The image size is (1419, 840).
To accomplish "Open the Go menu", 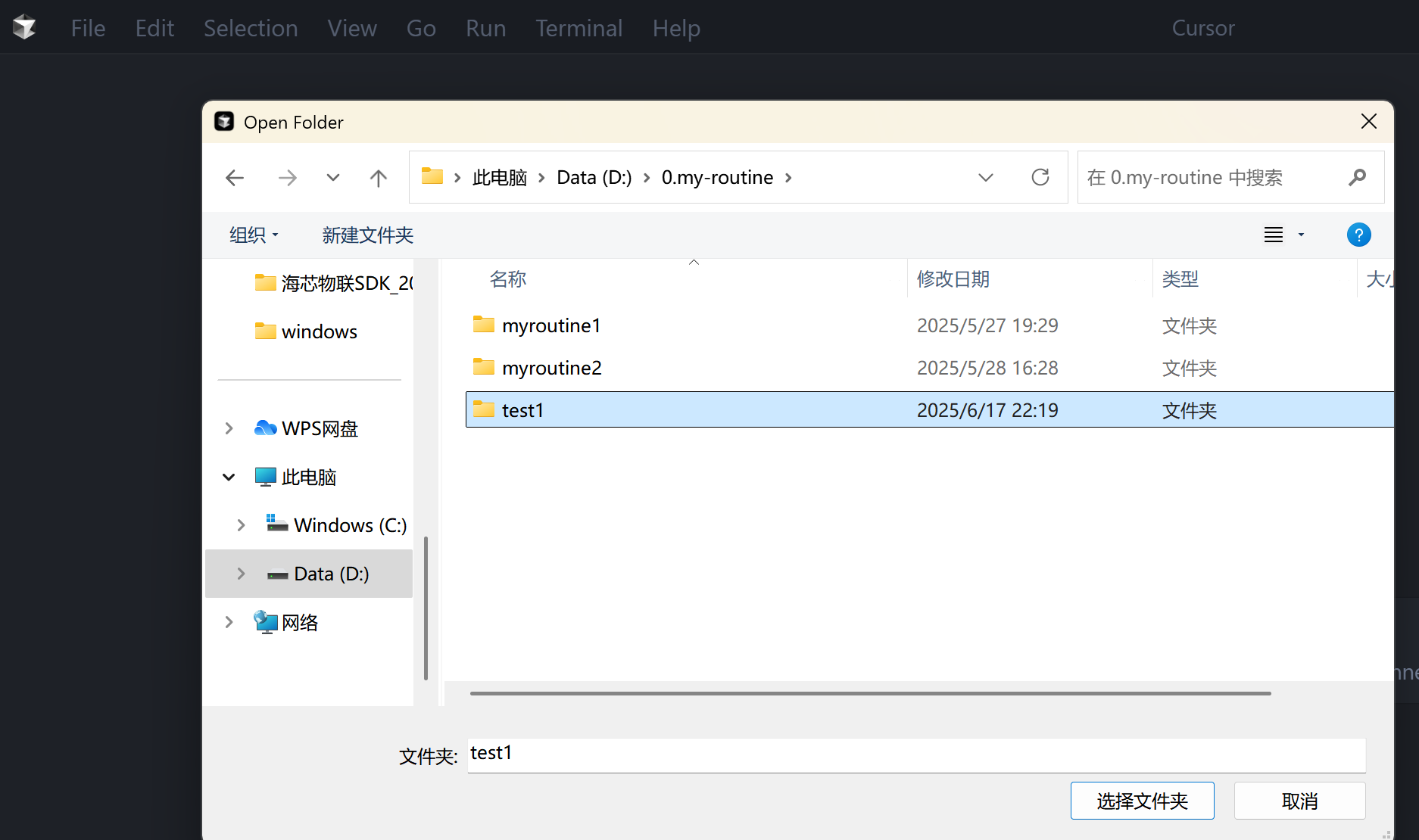I will 421,28.
